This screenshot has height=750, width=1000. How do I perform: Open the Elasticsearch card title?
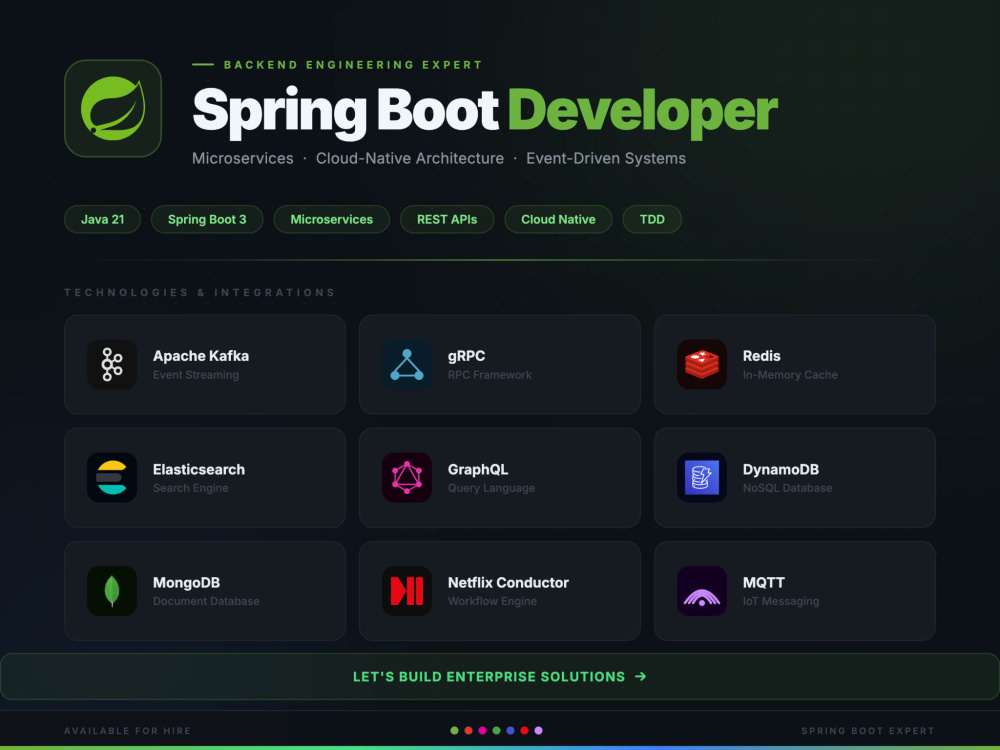199,469
